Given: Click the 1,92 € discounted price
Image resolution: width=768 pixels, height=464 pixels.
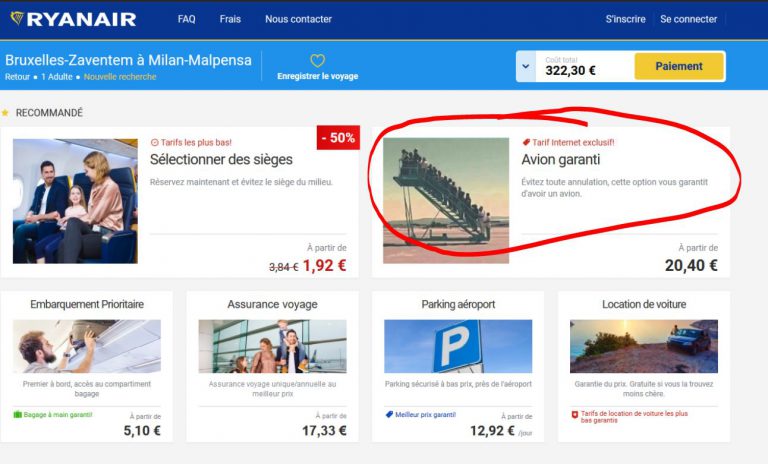Looking at the screenshot, I should pyautogui.click(x=324, y=266).
